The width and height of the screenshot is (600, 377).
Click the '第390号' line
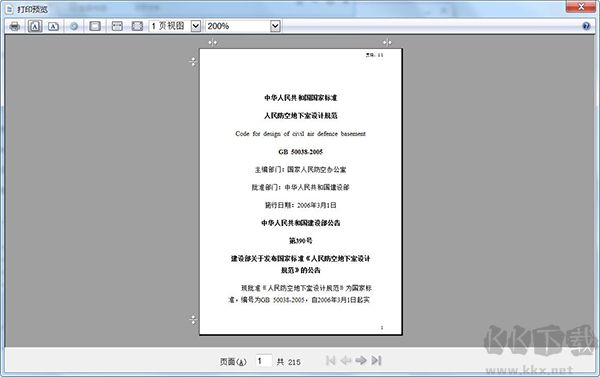300,241
